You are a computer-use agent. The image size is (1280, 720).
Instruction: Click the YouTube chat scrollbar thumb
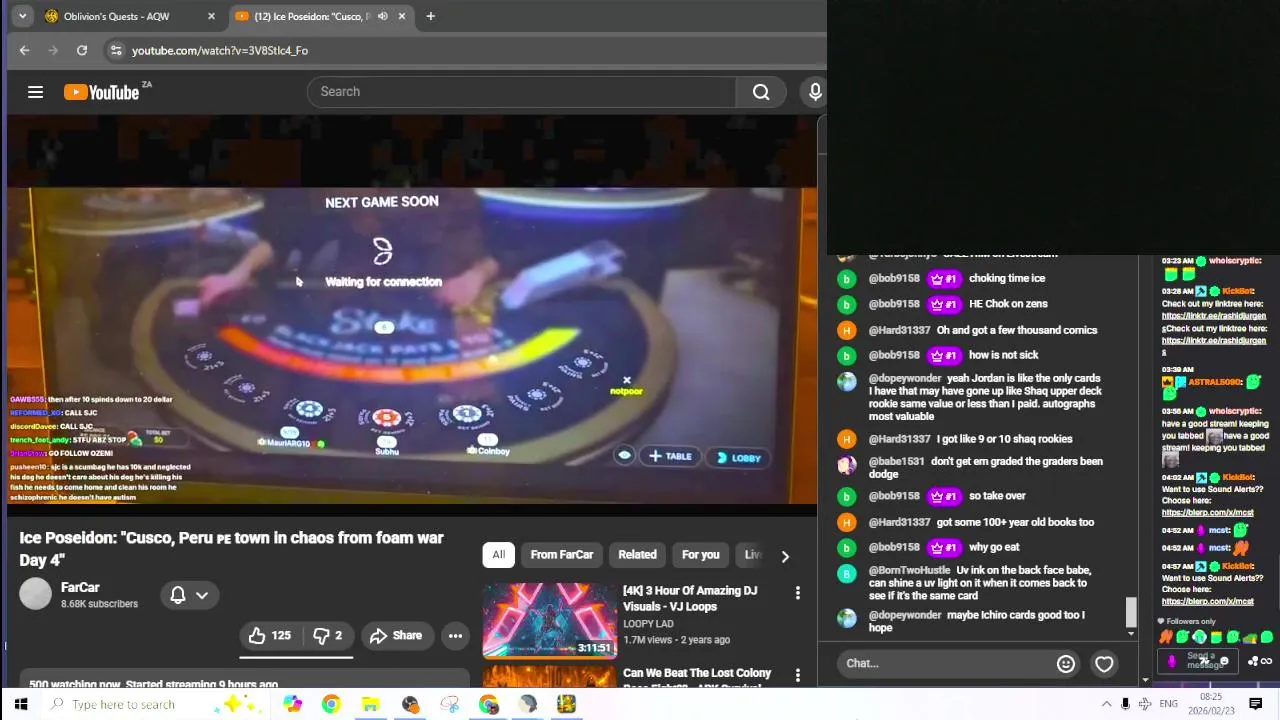tap(1131, 611)
